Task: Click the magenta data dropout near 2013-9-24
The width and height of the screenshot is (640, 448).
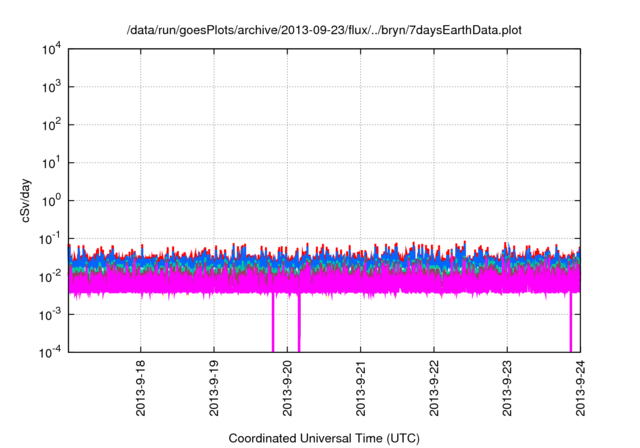Action: click(571, 322)
